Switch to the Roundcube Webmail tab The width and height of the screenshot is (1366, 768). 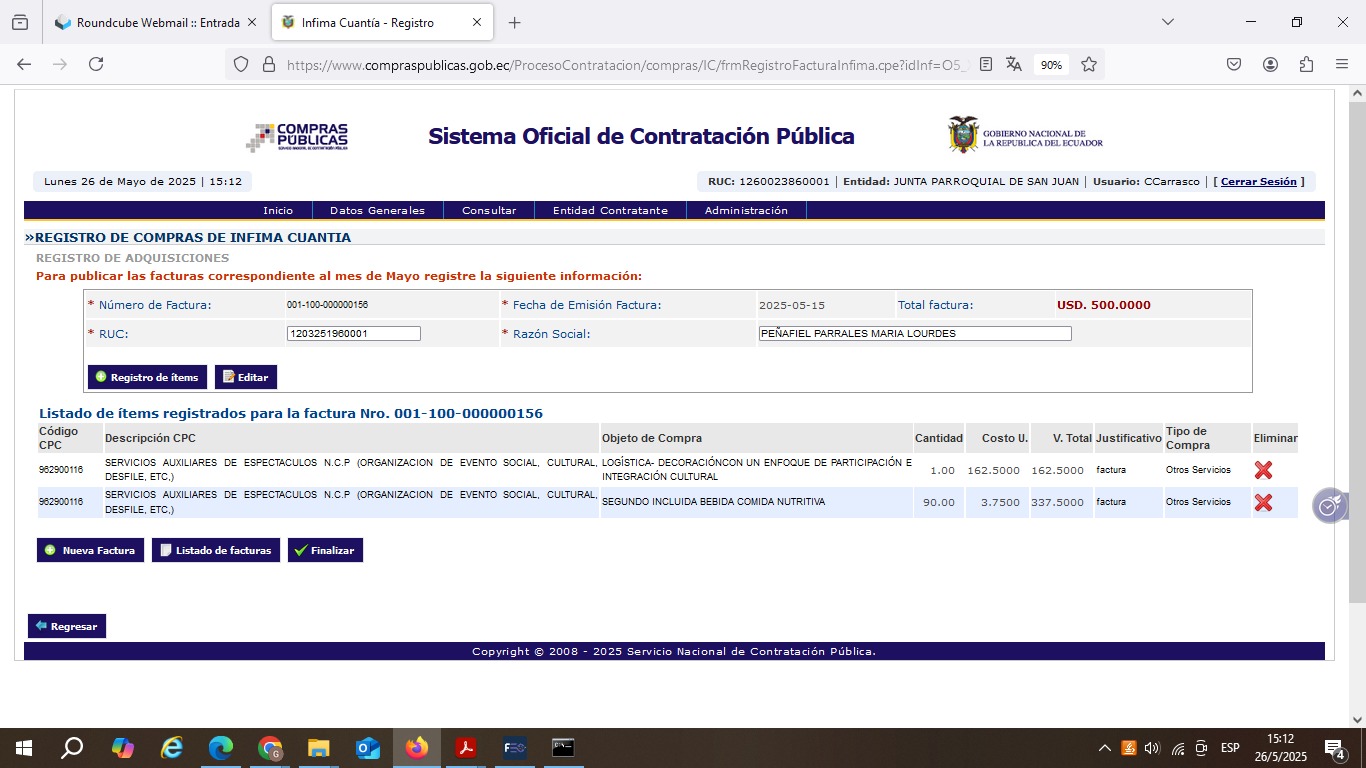[x=157, y=22]
